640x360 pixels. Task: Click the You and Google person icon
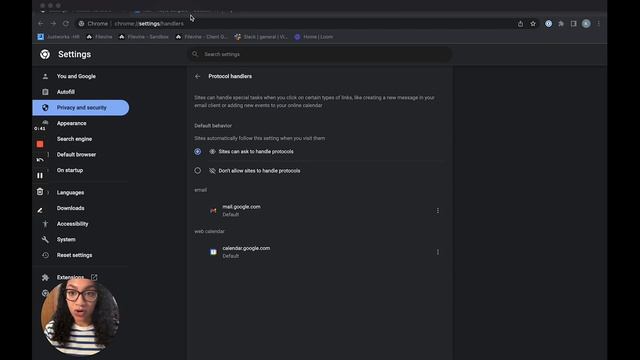[x=45, y=76]
